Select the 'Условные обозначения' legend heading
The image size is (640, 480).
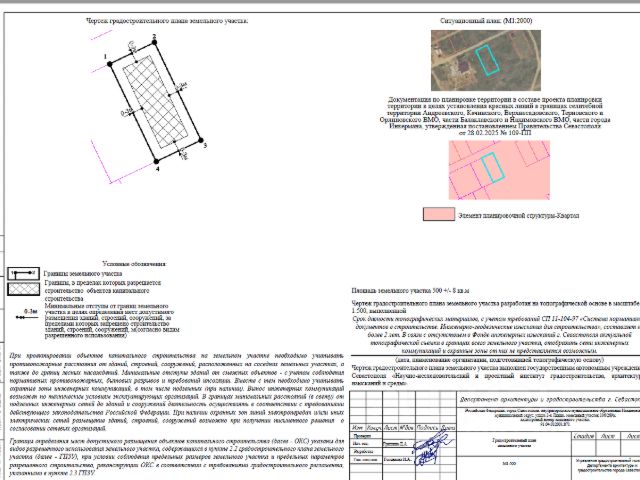[x=134, y=264]
